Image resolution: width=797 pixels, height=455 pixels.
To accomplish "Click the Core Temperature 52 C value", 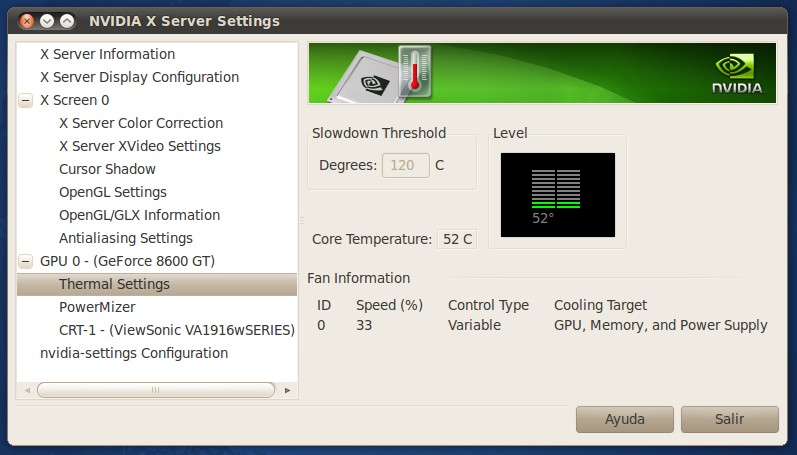I will 457,239.
